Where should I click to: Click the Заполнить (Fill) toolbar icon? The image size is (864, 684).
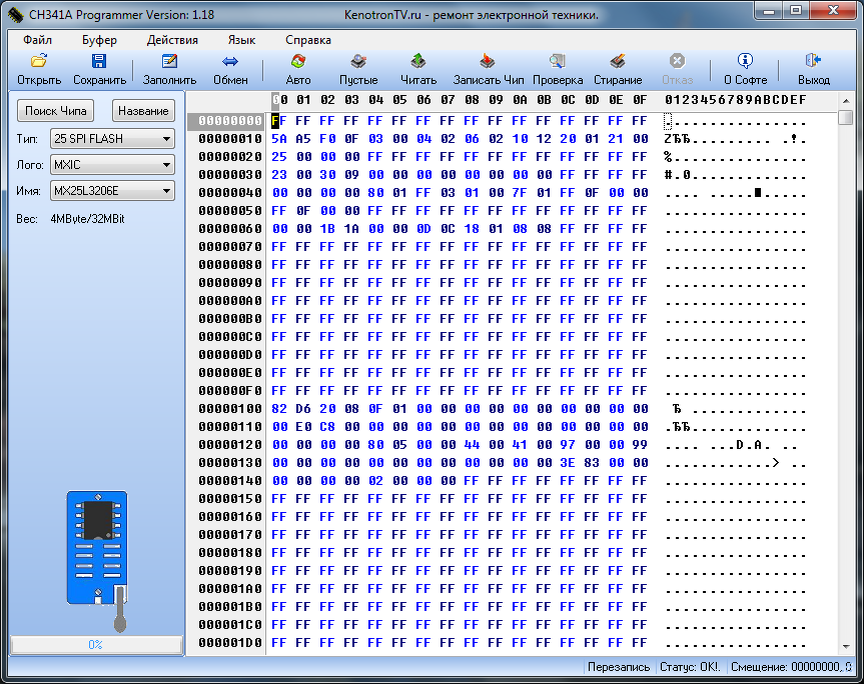(169, 61)
